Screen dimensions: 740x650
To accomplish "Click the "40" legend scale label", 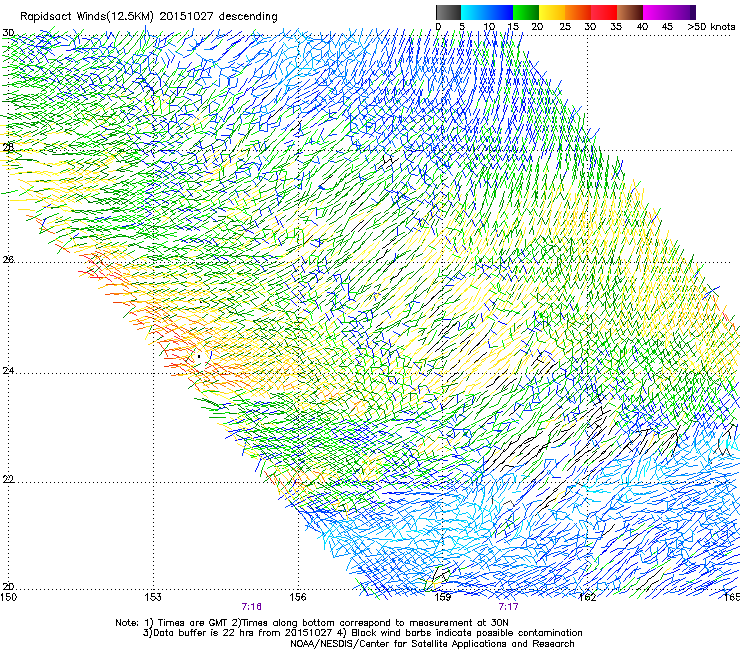I will click(642, 27).
